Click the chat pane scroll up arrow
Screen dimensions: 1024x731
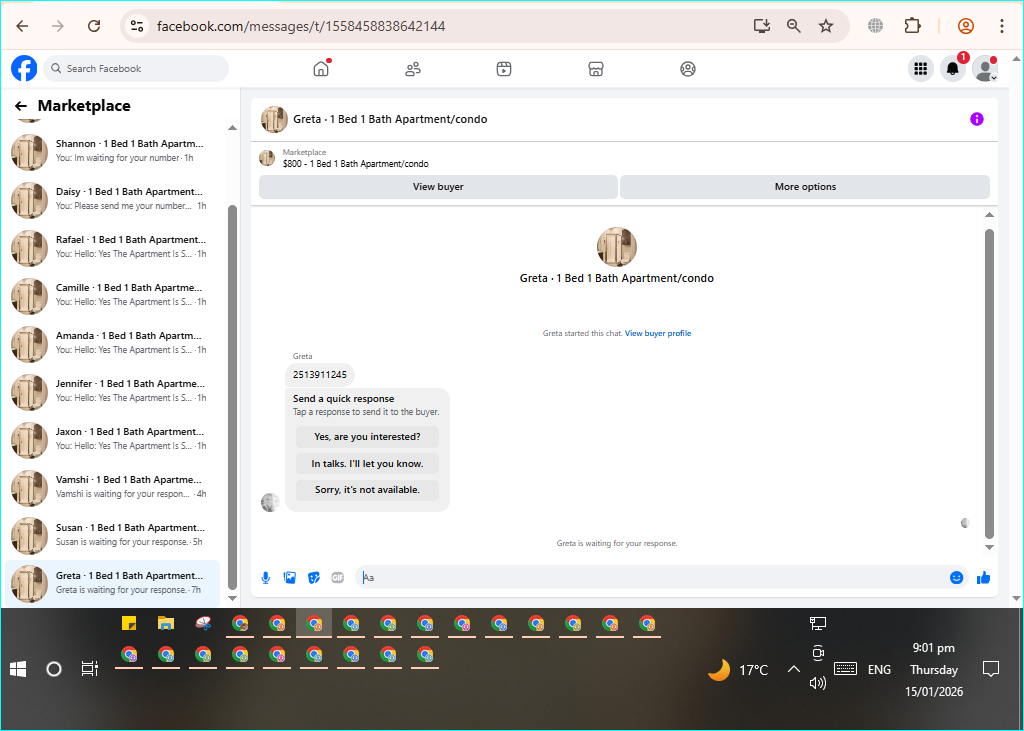[x=989, y=215]
